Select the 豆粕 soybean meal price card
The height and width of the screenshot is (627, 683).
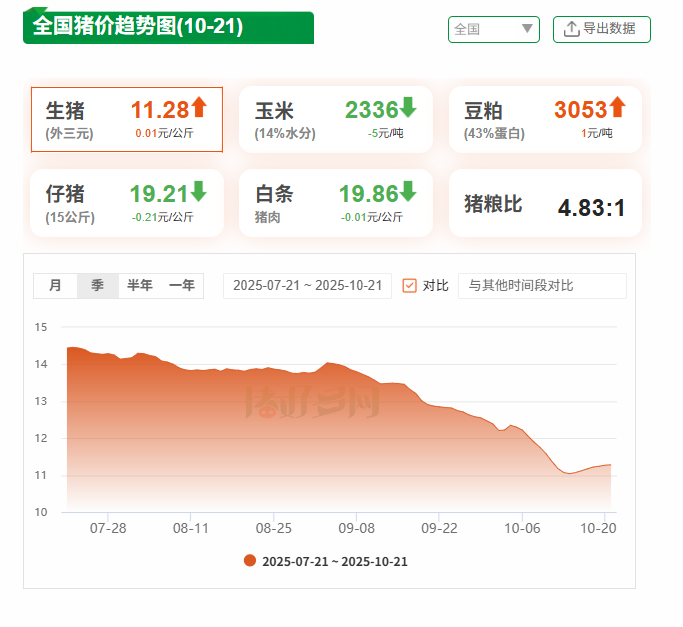pos(544,119)
